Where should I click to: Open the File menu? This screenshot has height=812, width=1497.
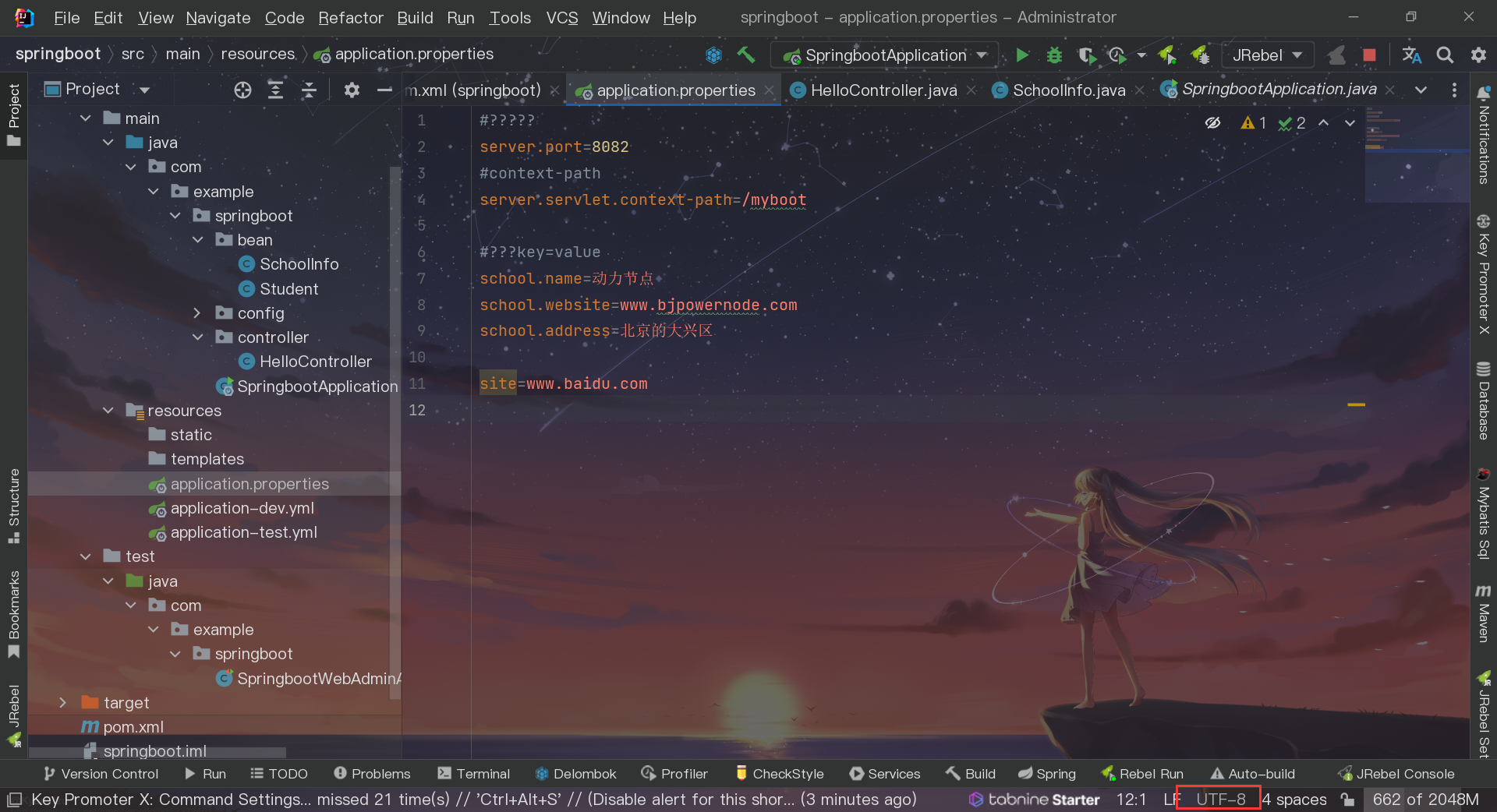click(x=66, y=18)
